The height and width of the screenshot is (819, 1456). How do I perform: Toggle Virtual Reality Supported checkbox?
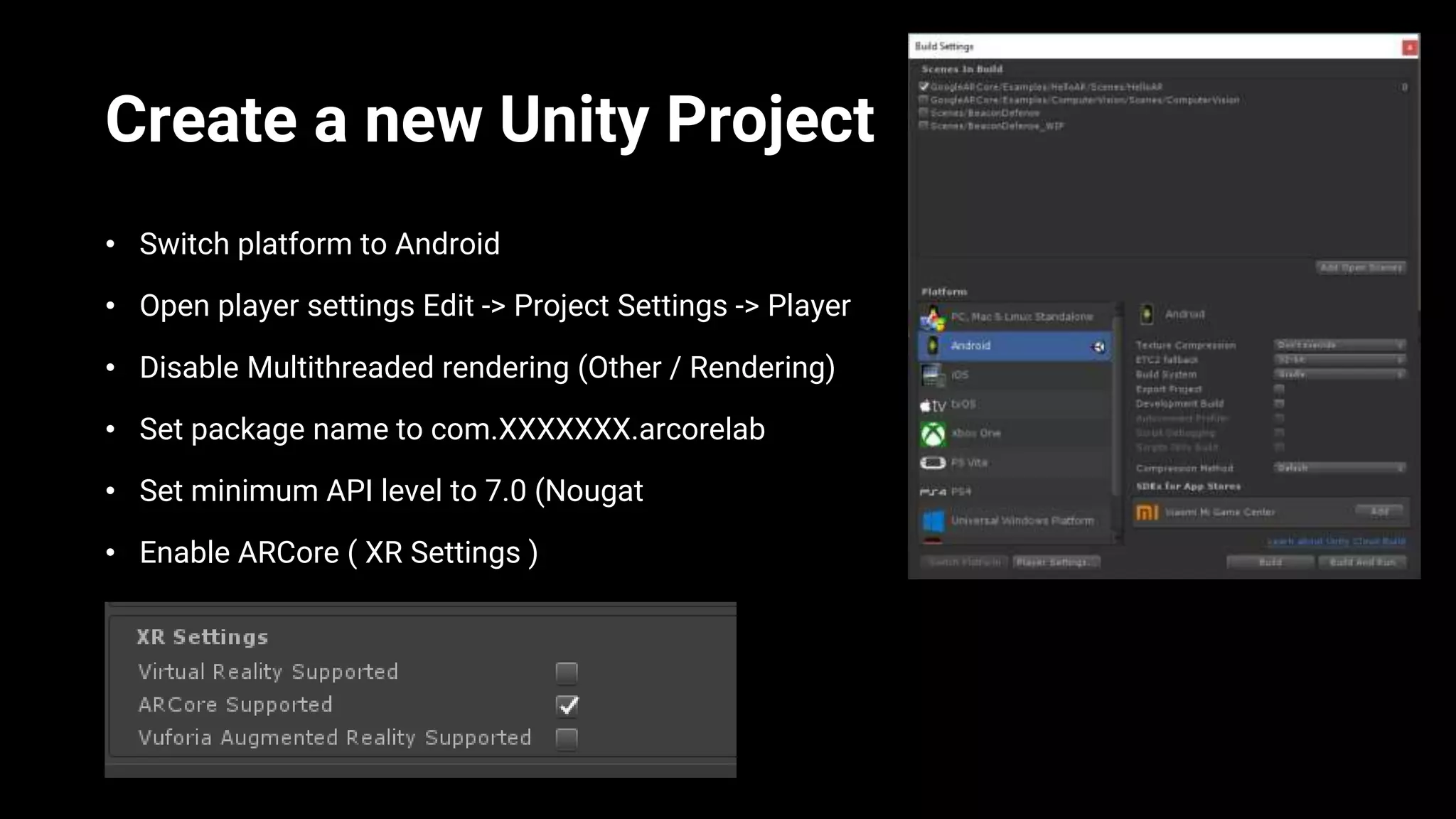click(x=567, y=672)
